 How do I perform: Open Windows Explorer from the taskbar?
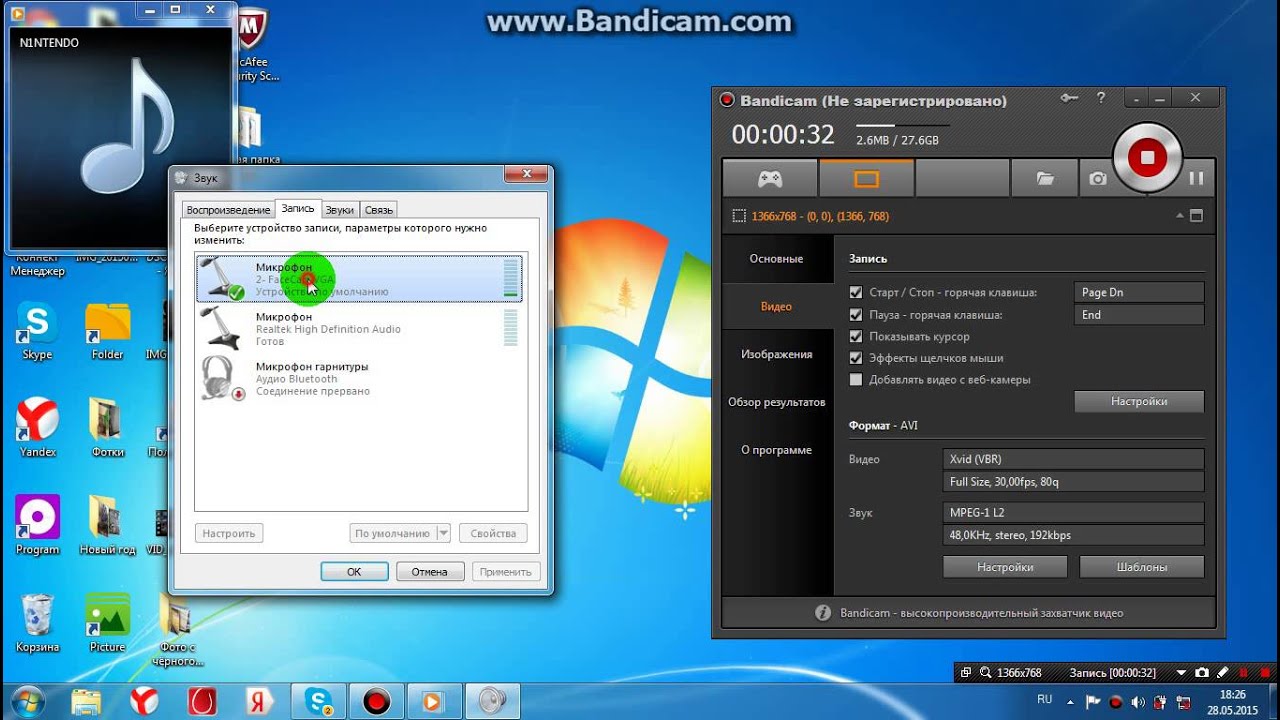(86, 701)
